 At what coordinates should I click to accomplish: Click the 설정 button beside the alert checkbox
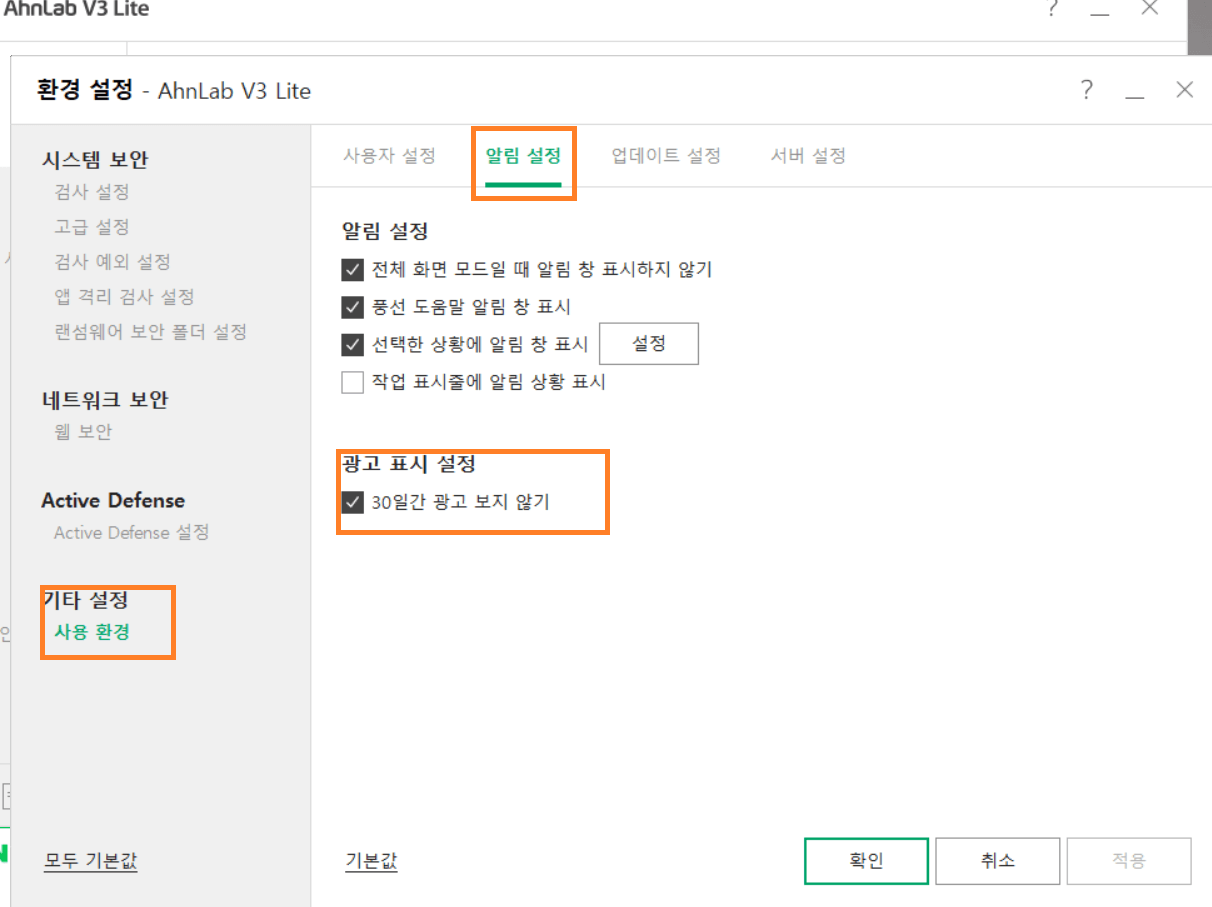tap(648, 344)
